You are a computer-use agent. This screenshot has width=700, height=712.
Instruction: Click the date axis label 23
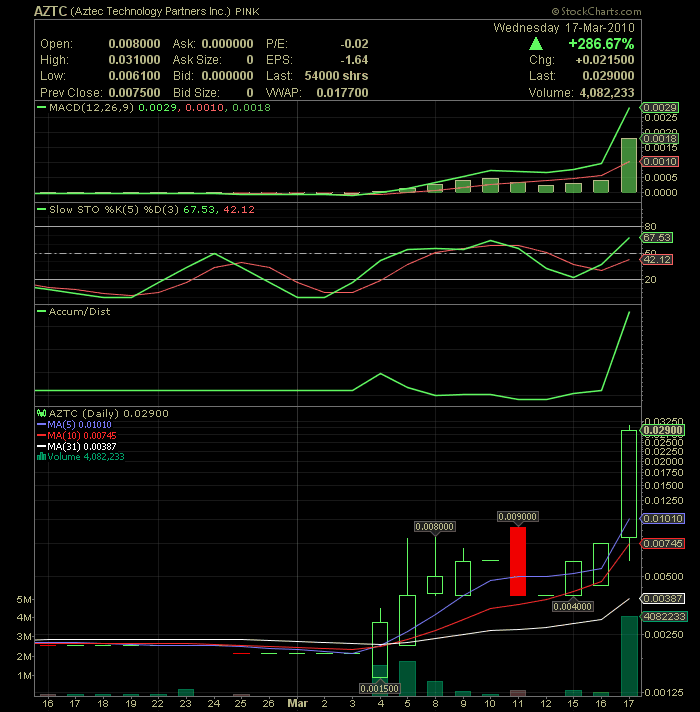(185, 703)
